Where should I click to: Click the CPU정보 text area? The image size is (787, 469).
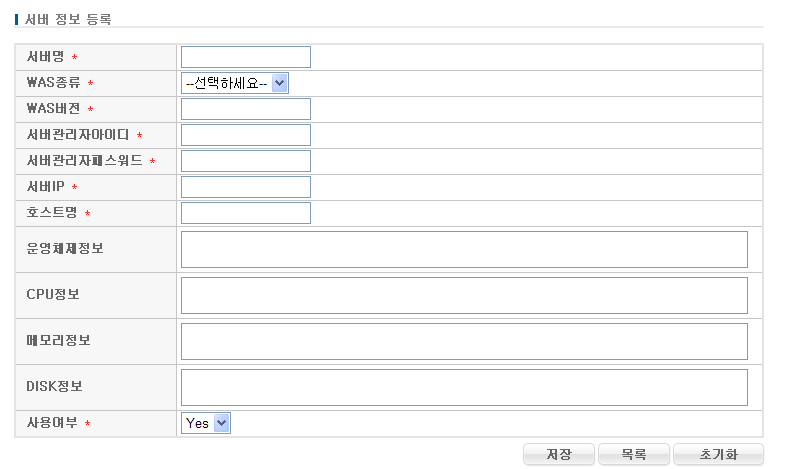[x=464, y=295]
